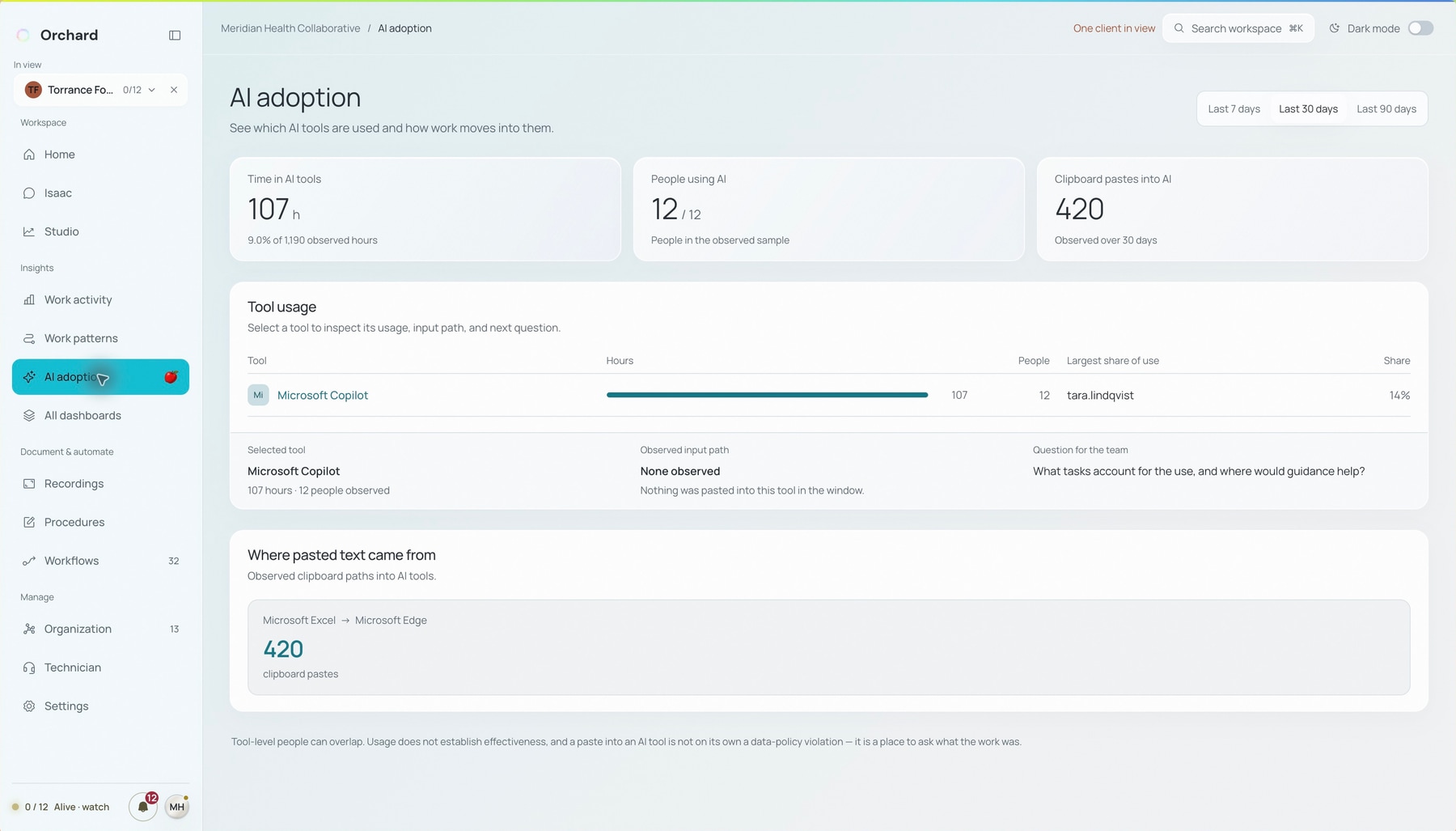This screenshot has width=1456, height=831.
Task: Open Recordings icon
Action: pos(29,484)
